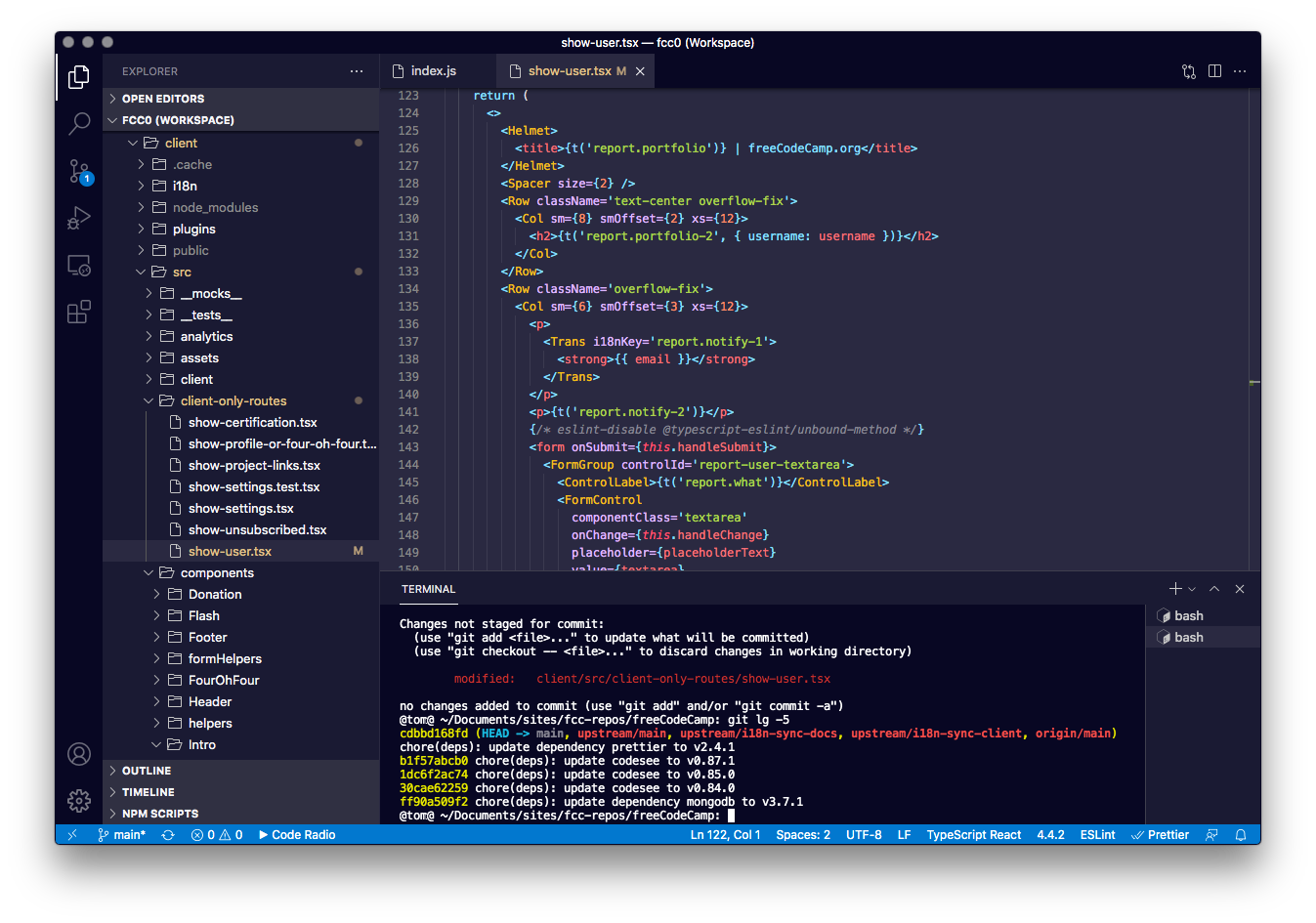Open the Run and Debug view

(x=78, y=217)
